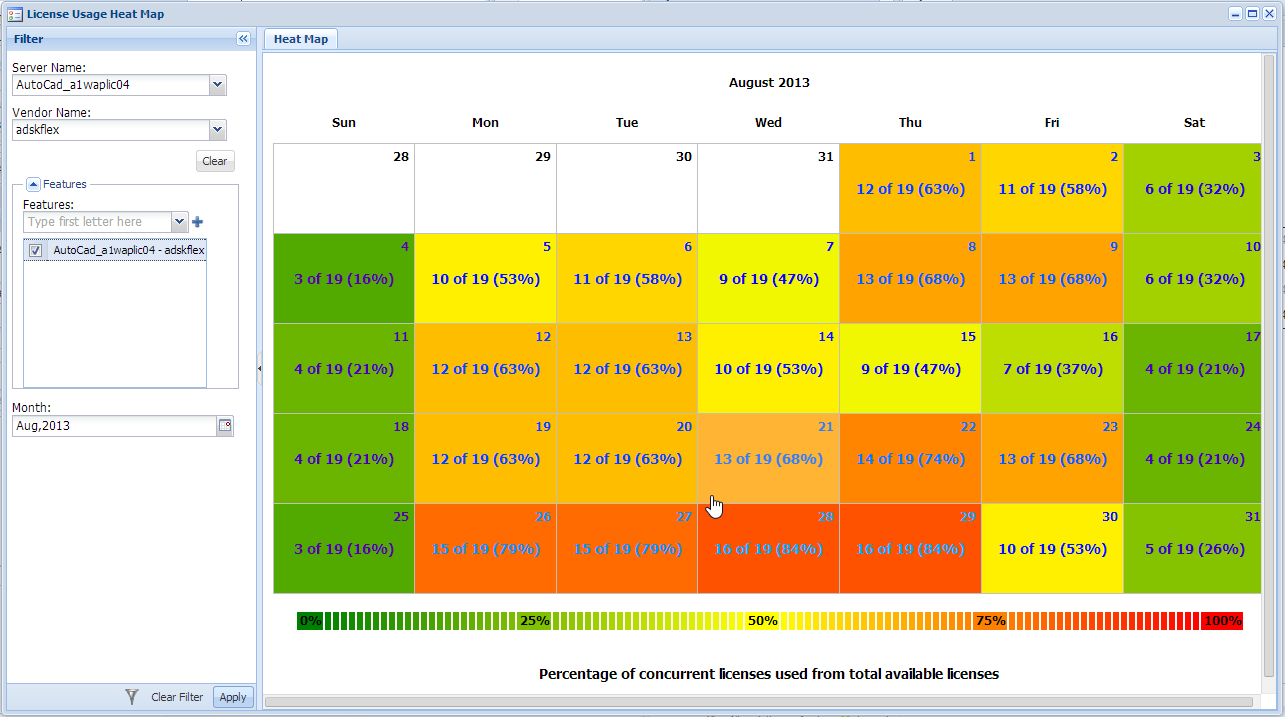Select August 11 cell 4 of 19 (21%)
This screenshot has height=717, width=1285.
[344, 369]
